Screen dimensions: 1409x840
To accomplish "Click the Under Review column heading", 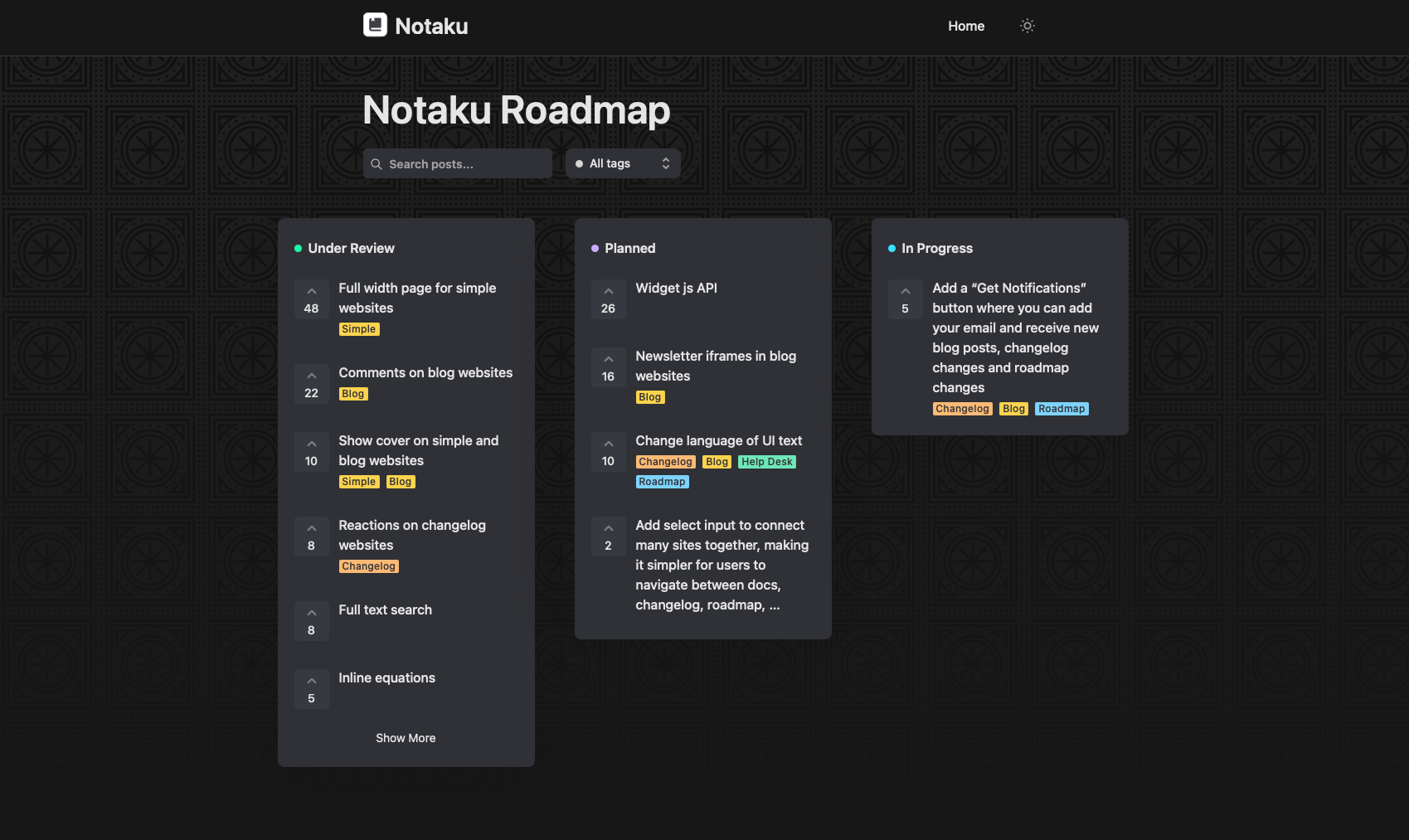I will pos(352,248).
